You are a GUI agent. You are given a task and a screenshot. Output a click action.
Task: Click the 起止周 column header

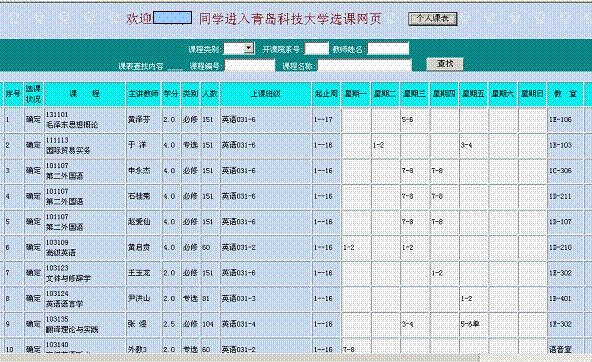(327, 94)
